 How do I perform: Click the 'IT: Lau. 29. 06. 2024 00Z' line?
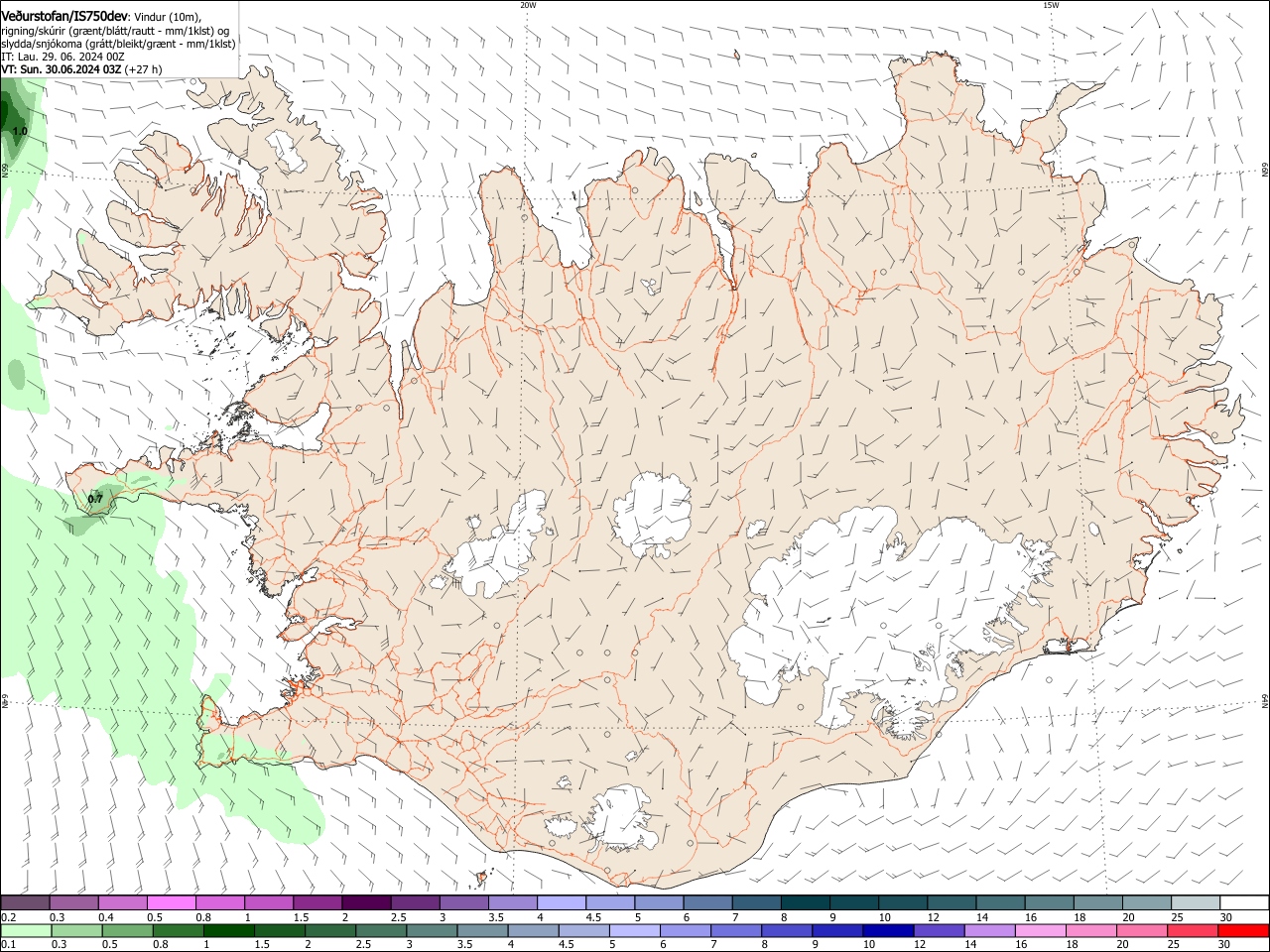tap(63, 57)
